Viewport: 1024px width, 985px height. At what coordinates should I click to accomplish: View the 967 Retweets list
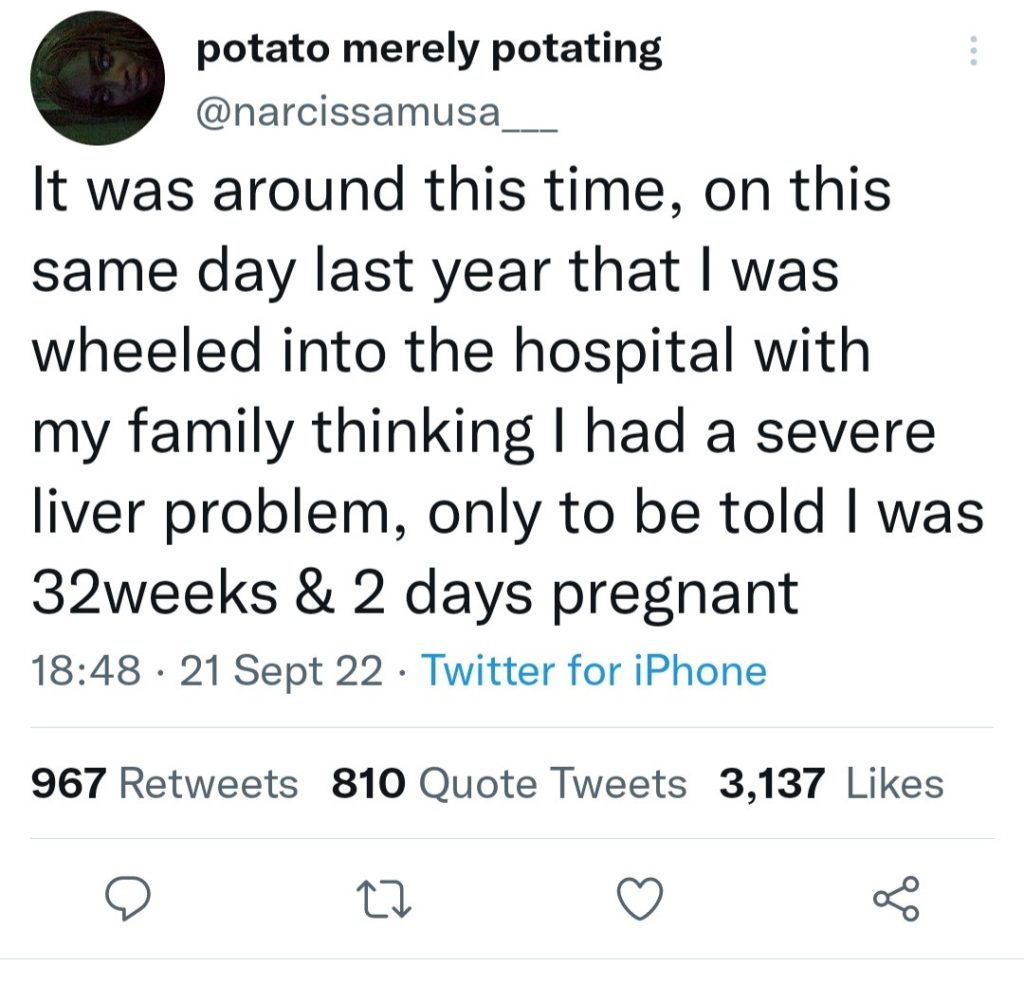pyautogui.click(x=165, y=783)
